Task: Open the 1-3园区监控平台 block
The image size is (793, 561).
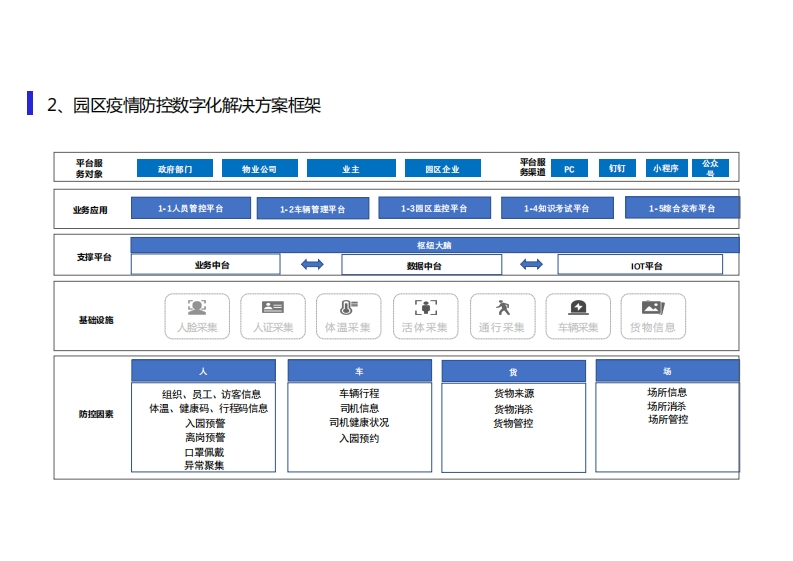Action: coord(434,208)
